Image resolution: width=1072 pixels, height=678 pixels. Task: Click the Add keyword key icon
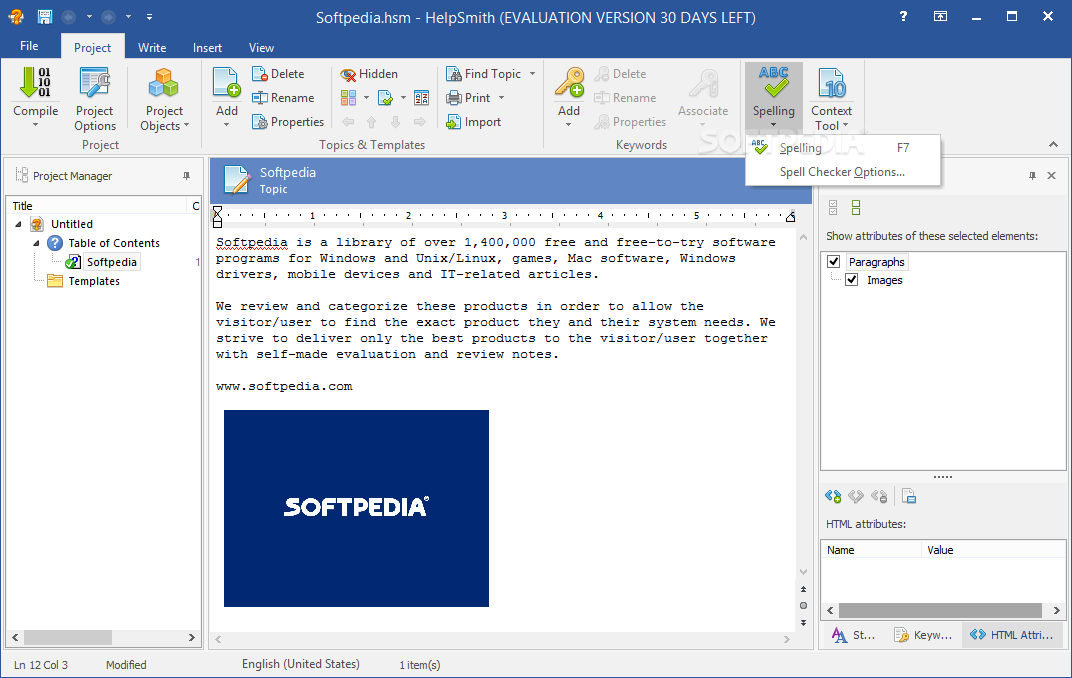(x=569, y=83)
